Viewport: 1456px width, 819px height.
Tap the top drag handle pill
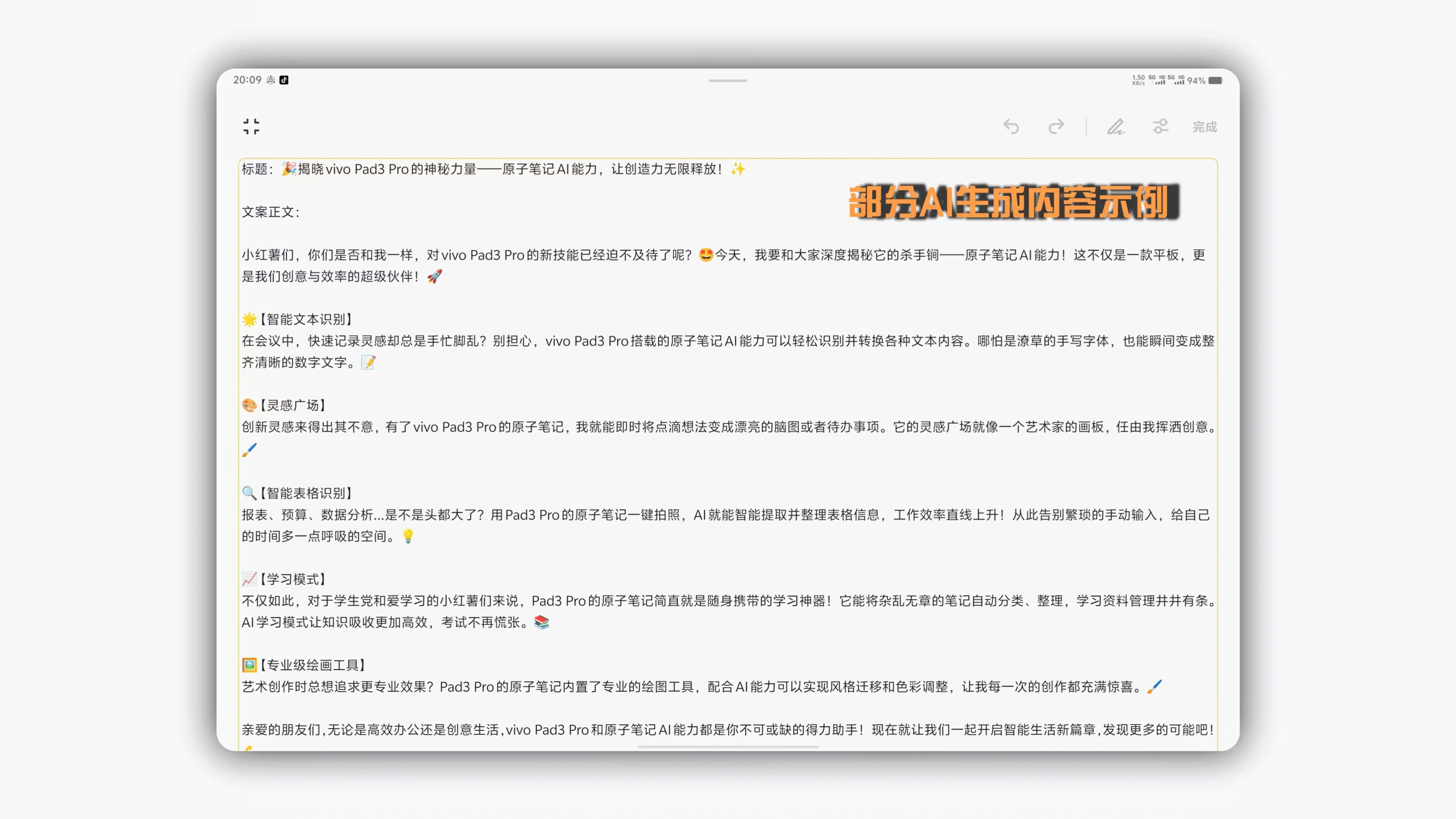coord(728,81)
